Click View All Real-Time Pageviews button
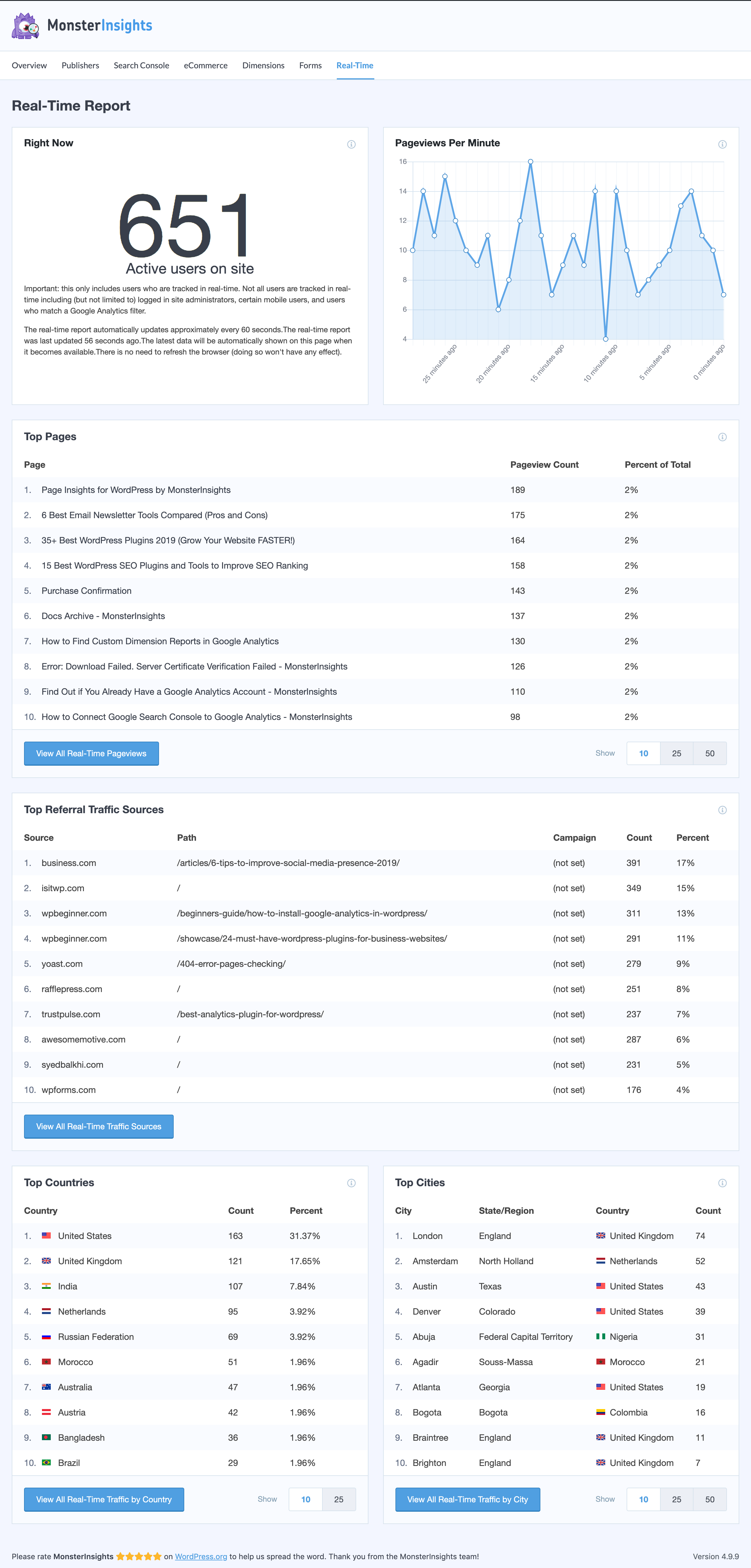The width and height of the screenshot is (751, 1568). click(x=91, y=754)
